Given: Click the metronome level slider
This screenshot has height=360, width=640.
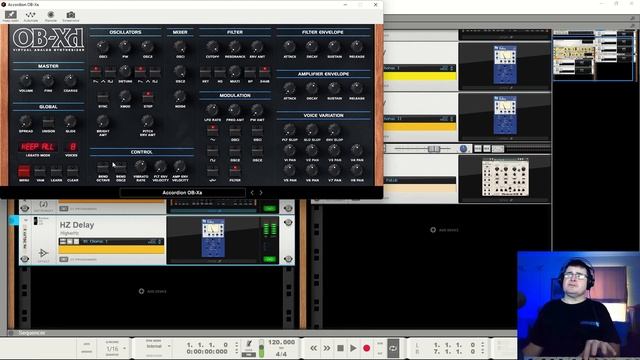Looking at the screenshot, I should click(x=261, y=349).
